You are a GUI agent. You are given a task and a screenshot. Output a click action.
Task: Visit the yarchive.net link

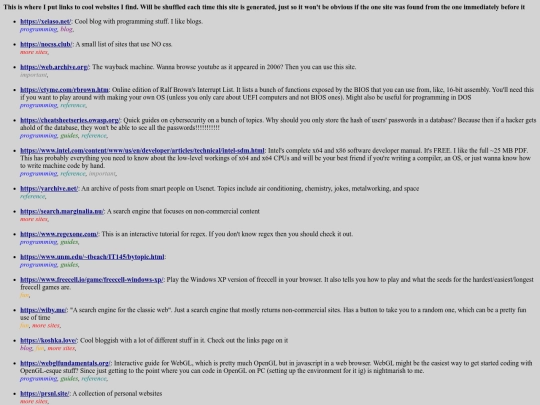point(49,188)
